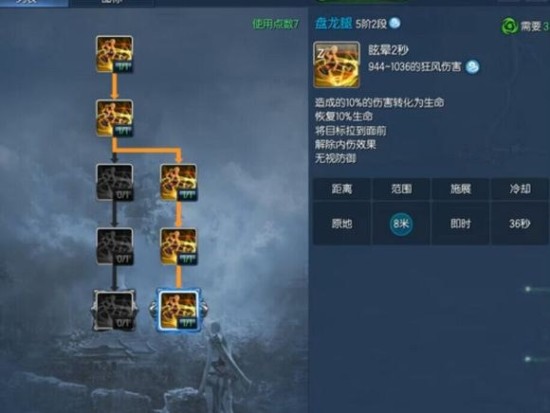Select the active orange fourth-tier skill node
Viewport: 550px width, 413px height.
[179, 246]
